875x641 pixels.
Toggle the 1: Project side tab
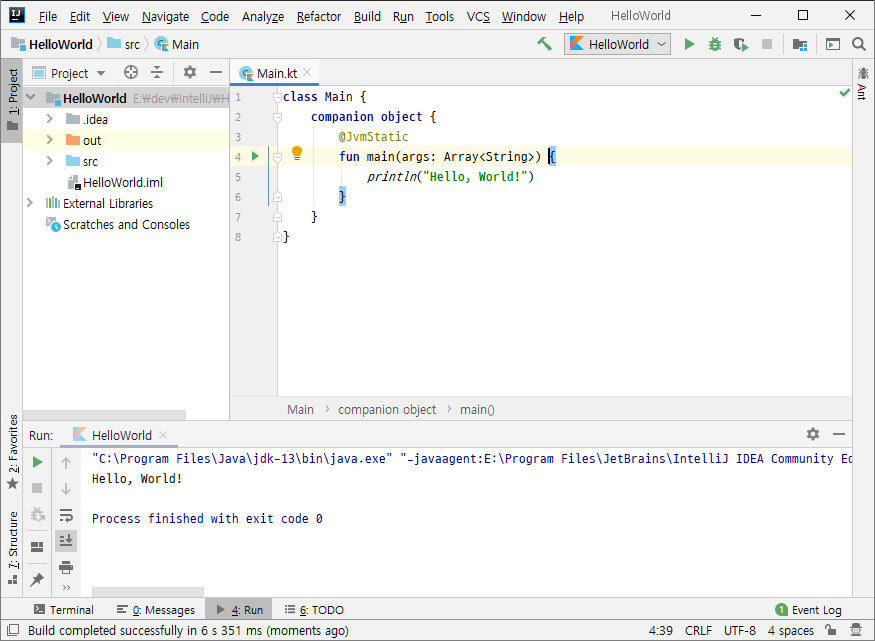tap(12, 99)
